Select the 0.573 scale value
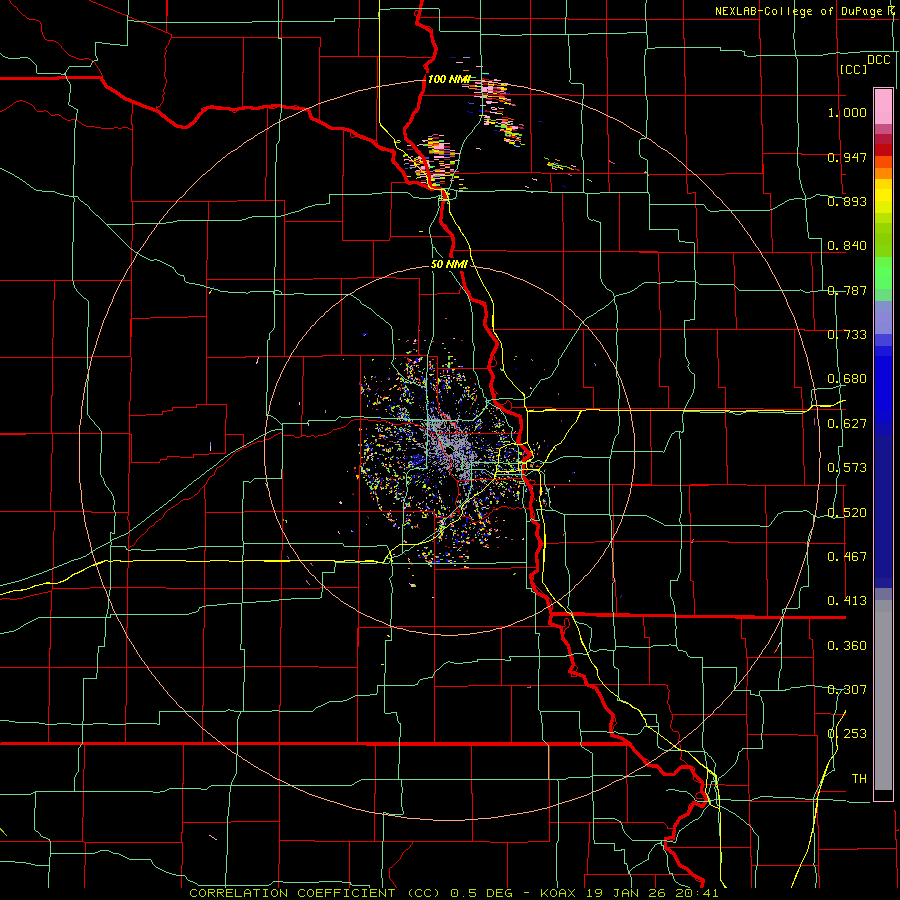The height and width of the screenshot is (900, 900). tap(847, 468)
